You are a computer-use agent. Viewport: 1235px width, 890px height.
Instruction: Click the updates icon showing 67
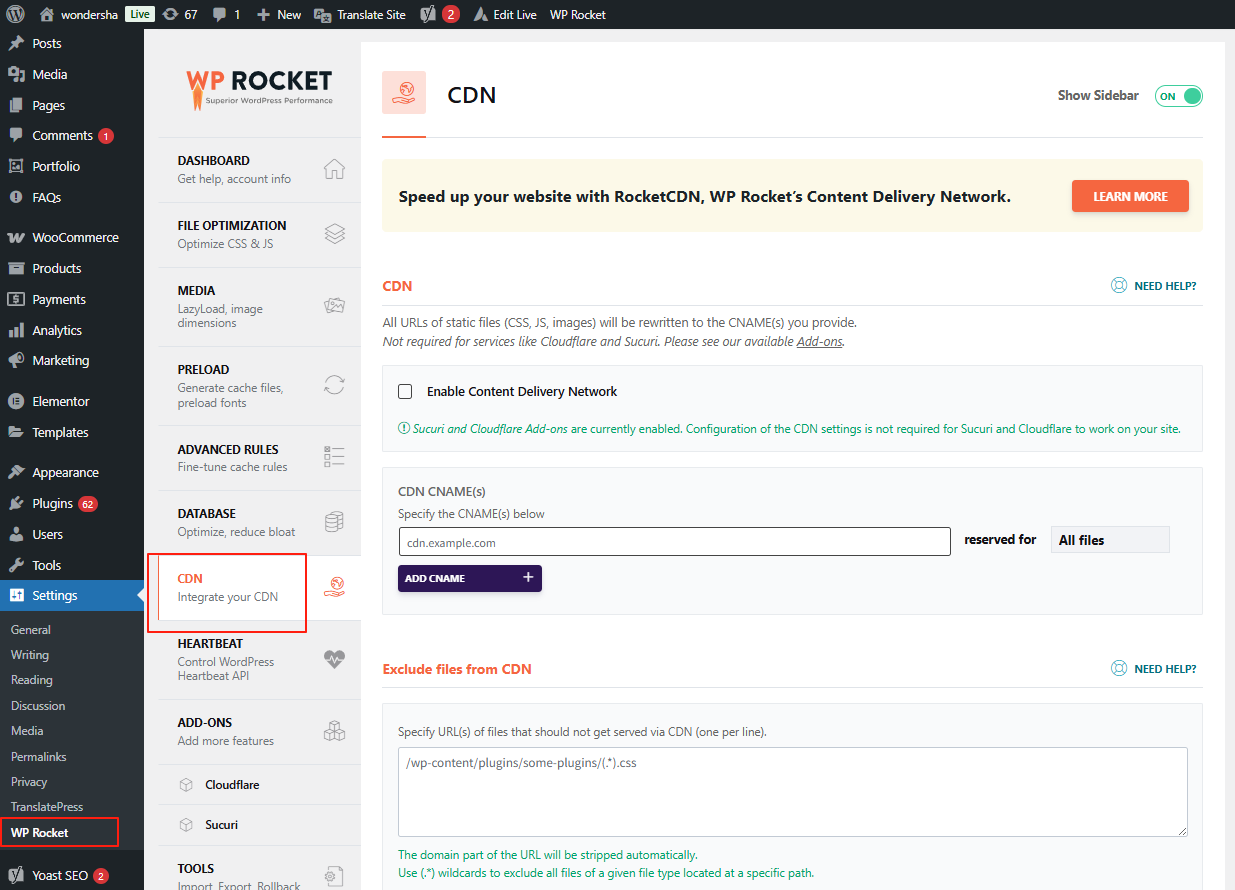pyautogui.click(x=171, y=14)
